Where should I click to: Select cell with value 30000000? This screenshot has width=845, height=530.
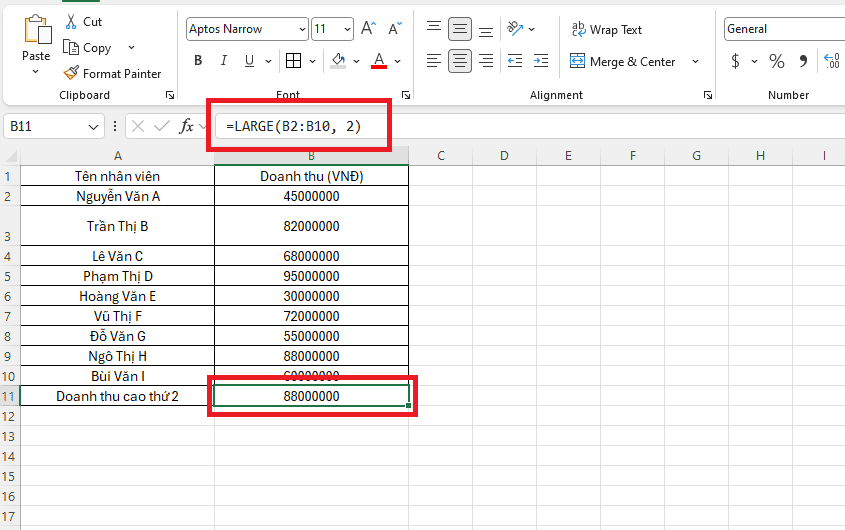311,296
